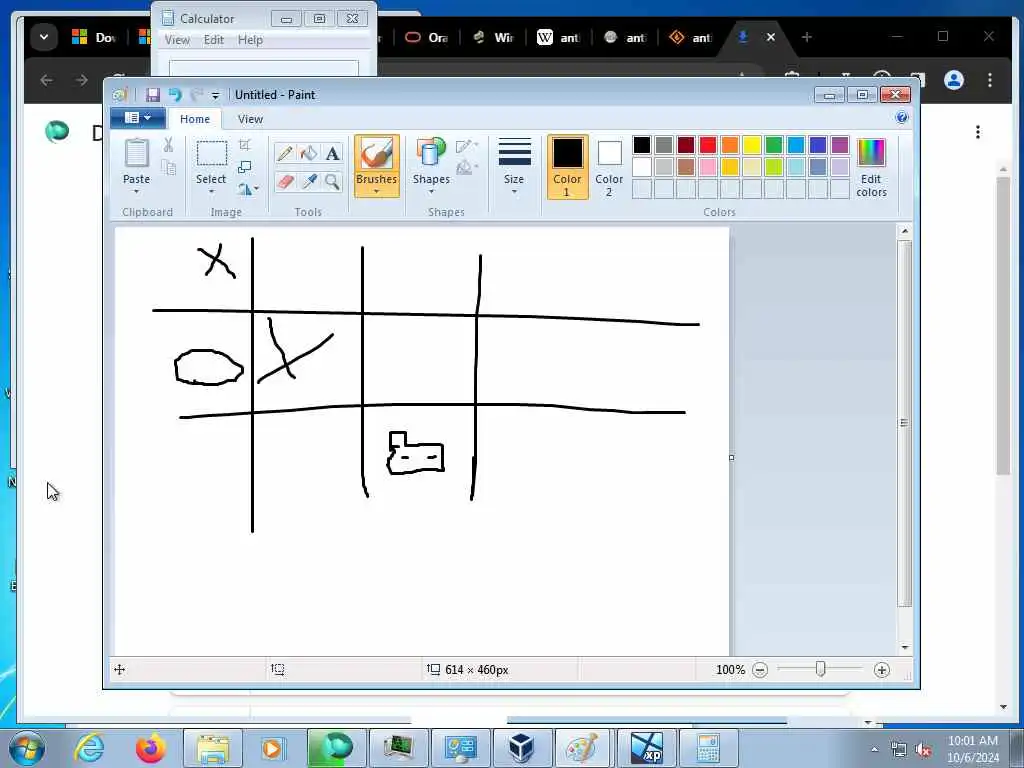Click the Resize icon in Image group
Image resolution: width=1024 pixels, height=768 pixels.
point(245,167)
